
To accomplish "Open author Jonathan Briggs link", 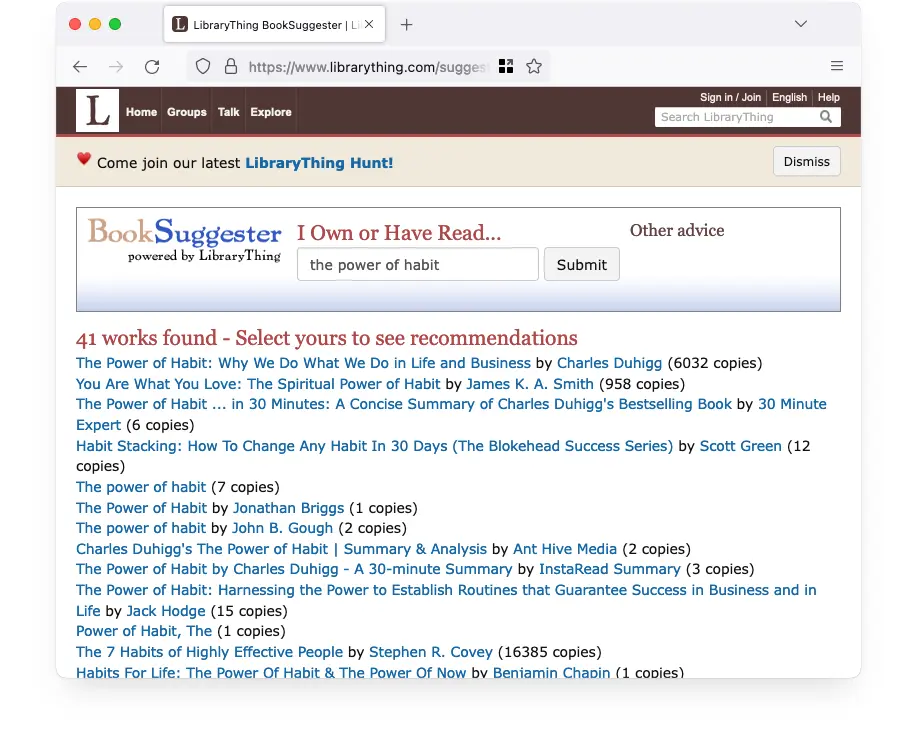I will 288,508.
